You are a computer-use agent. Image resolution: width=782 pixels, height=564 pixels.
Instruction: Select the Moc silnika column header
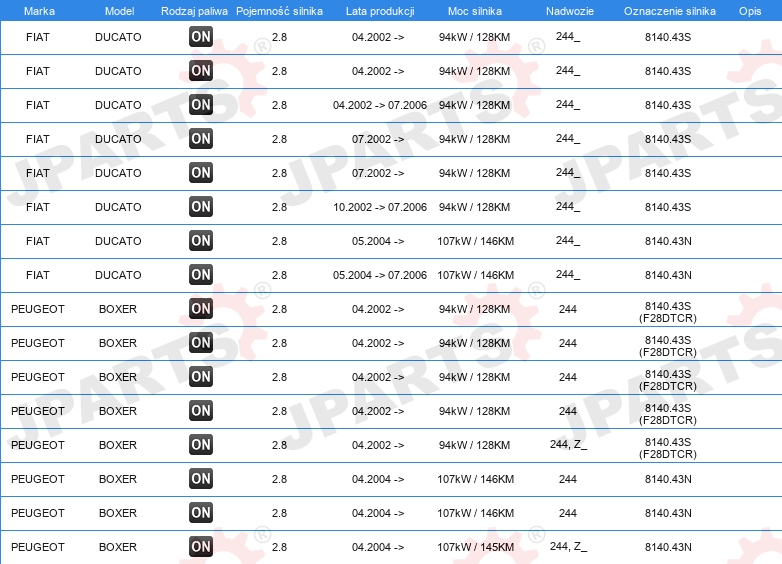coord(475,11)
